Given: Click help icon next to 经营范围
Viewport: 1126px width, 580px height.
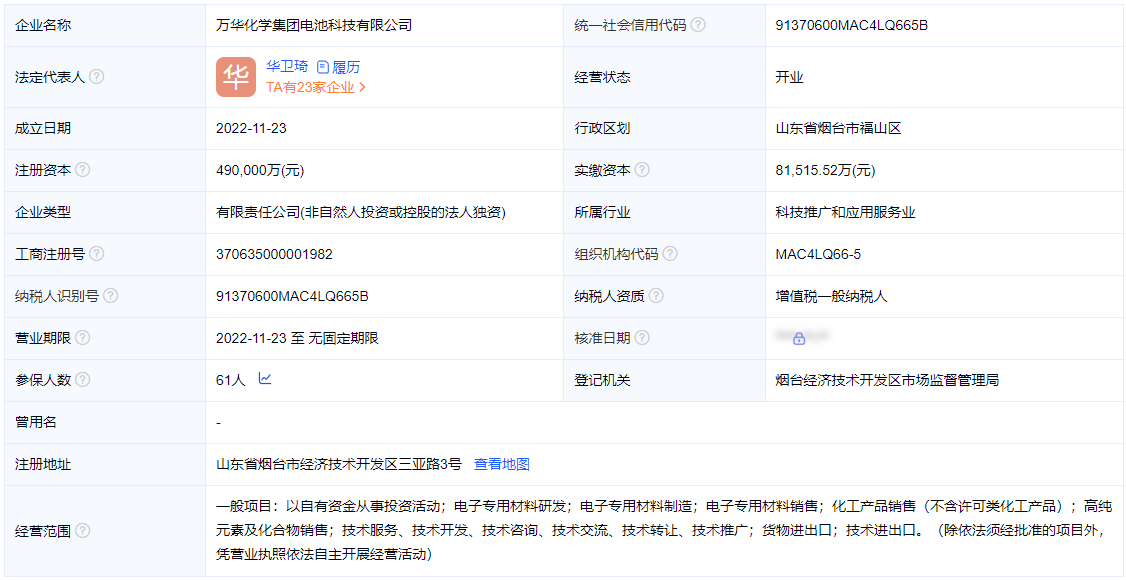Looking at the screenshot, I should coord(83,531).
